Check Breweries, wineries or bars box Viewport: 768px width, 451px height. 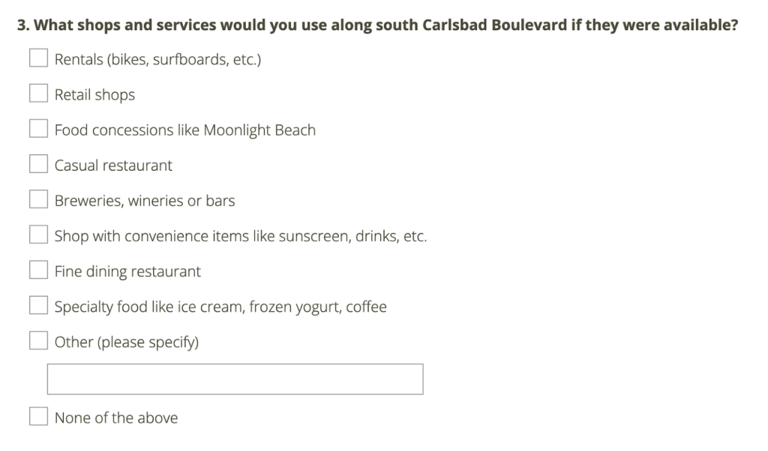pos(38,199)
